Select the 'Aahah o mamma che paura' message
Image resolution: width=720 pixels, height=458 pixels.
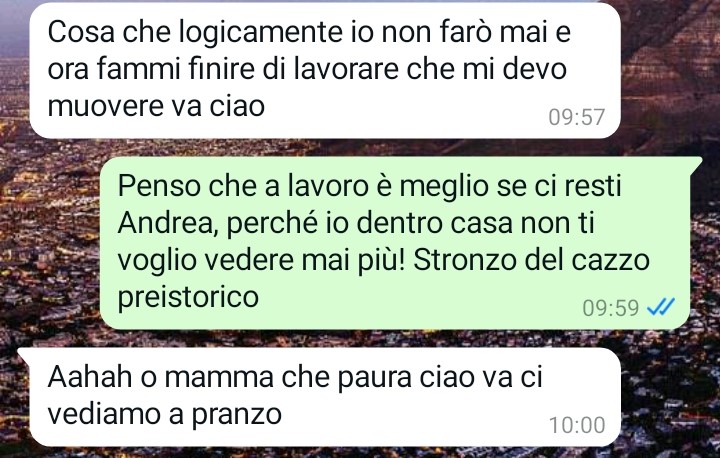point(319,397)
